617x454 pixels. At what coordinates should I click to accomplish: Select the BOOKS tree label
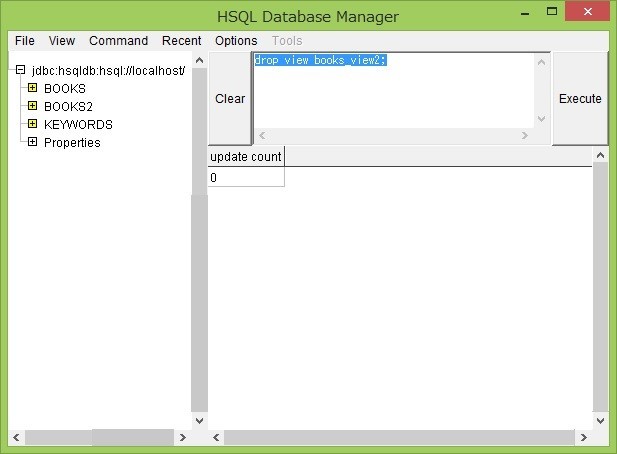(x=65, y=89)
